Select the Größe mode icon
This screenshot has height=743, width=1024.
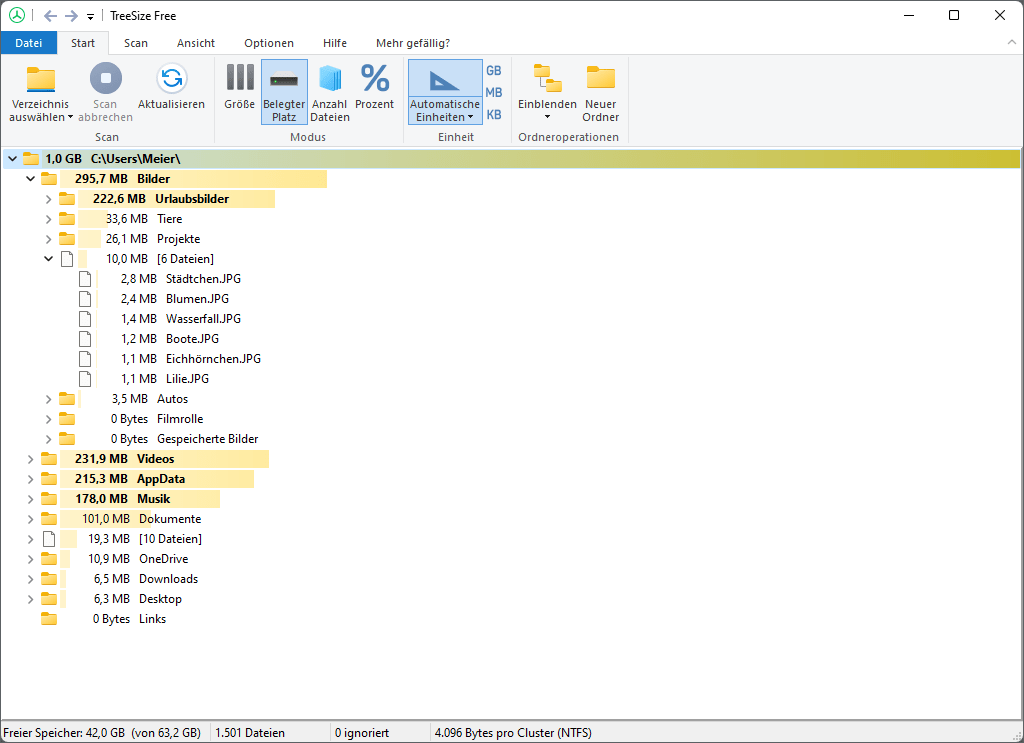pyautogui.click(x=239, y=90)
